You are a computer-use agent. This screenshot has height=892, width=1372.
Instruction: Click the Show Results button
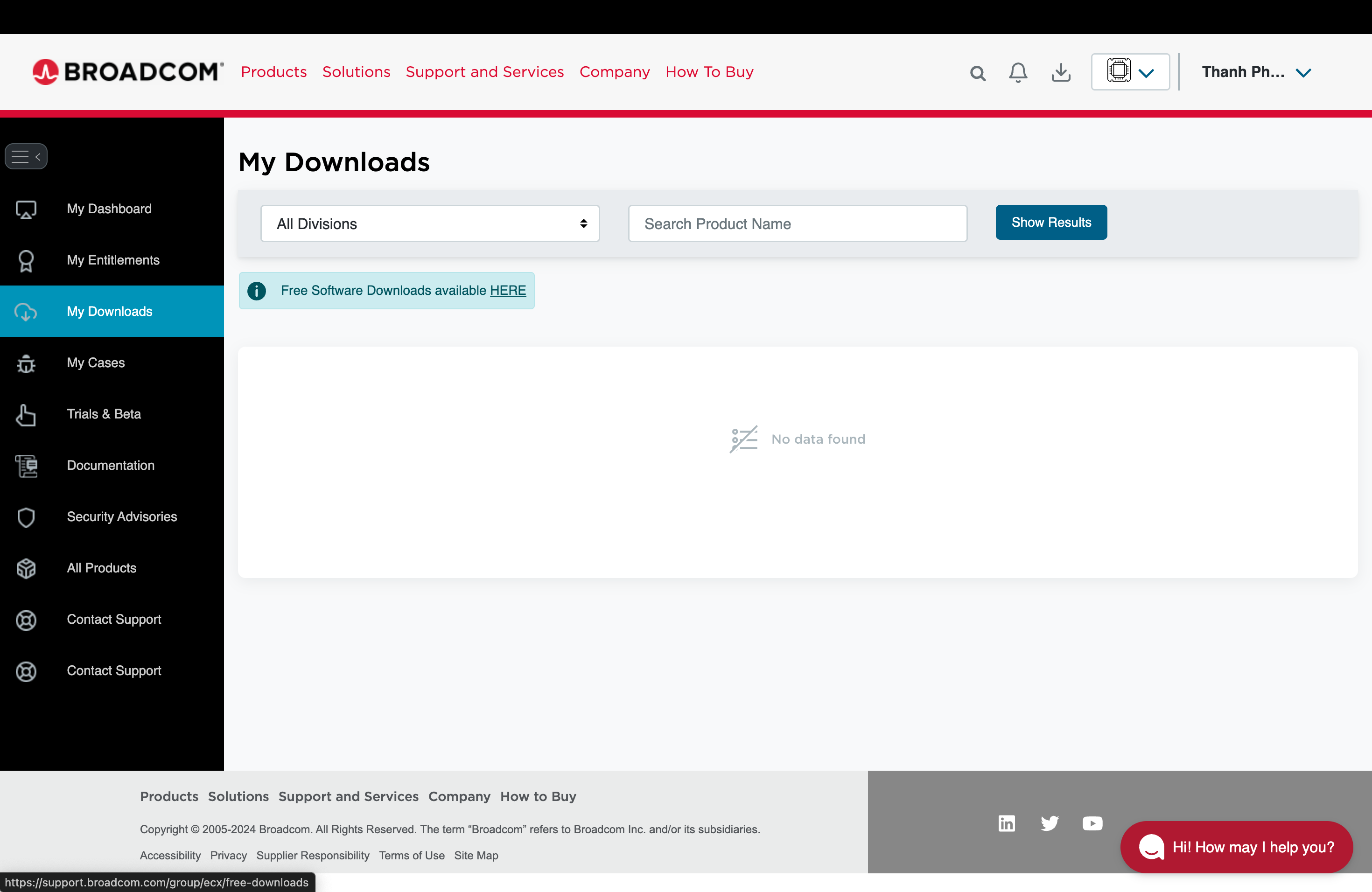pyautogui.click(x=1051, y=223)
